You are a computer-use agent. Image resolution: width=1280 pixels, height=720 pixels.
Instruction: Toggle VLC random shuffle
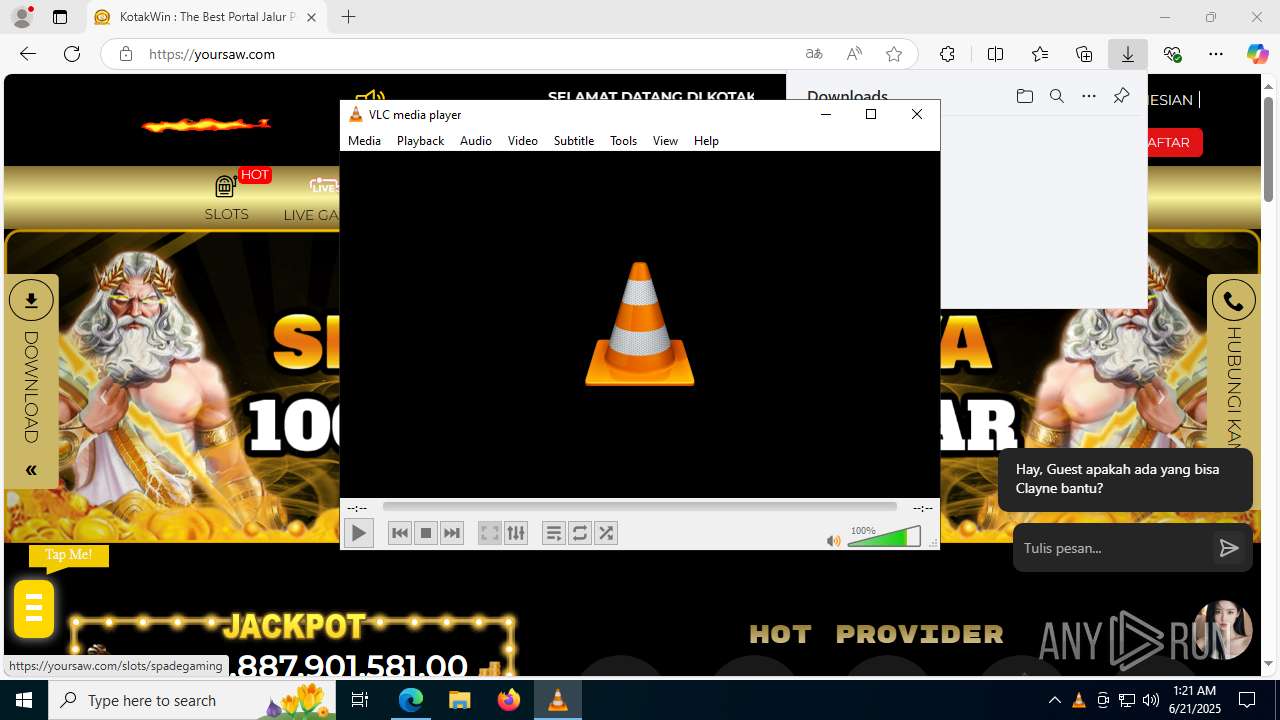click(x=606, y=533)
